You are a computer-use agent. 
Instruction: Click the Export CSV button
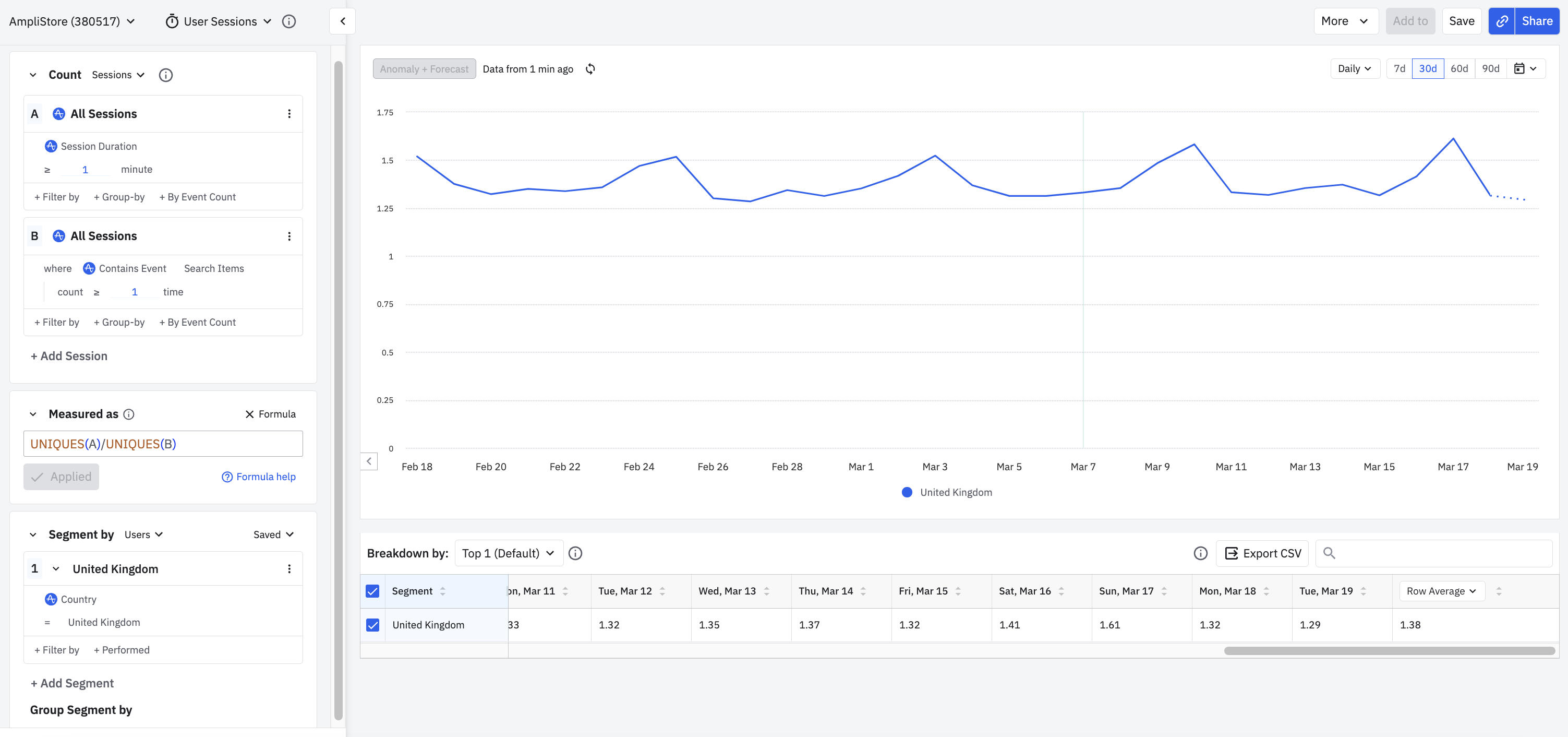pyautogui.click(x=1262, y=553)
